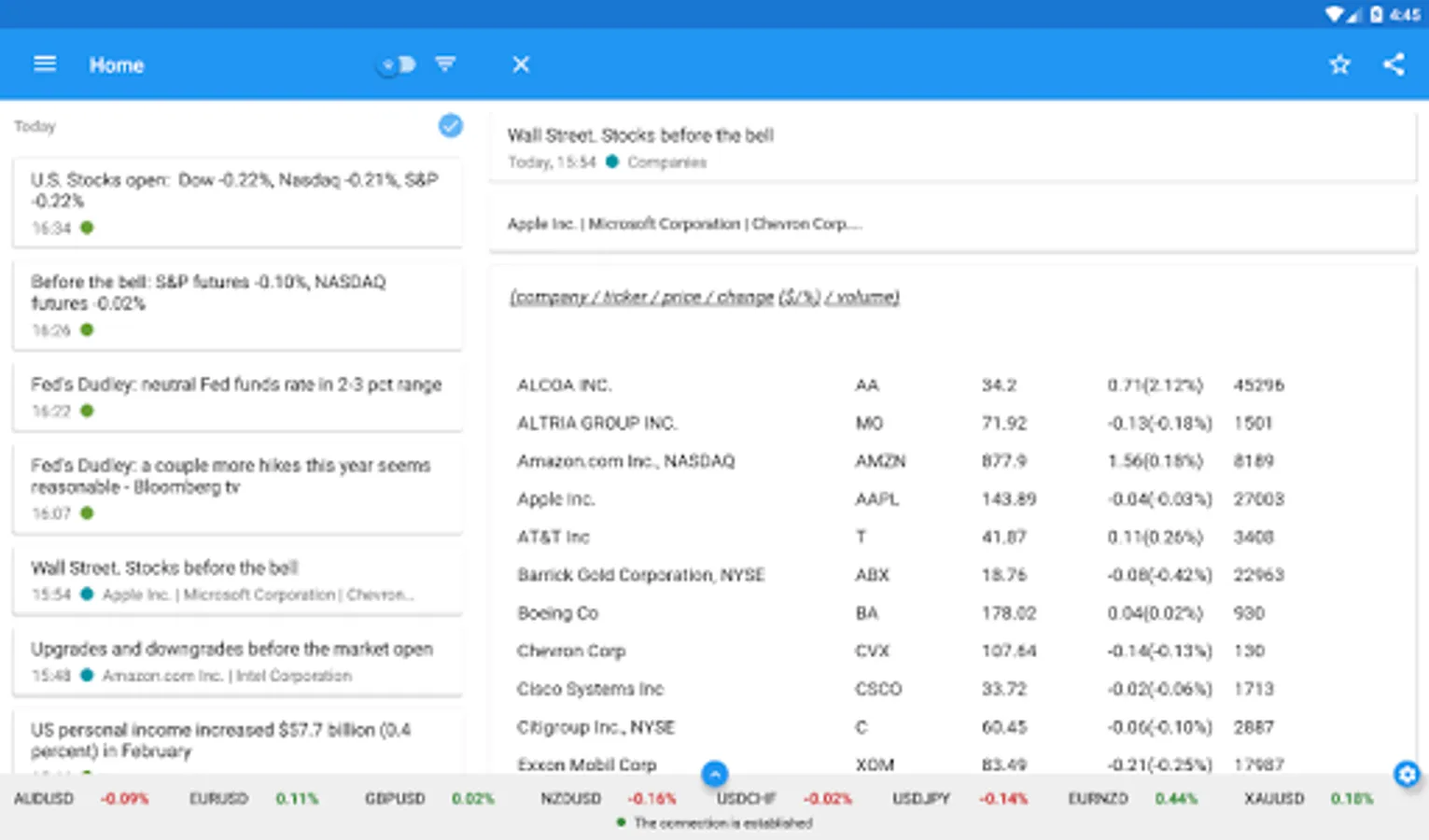
Task: Open the ticker settings gear
Action: pos(1407,774)
